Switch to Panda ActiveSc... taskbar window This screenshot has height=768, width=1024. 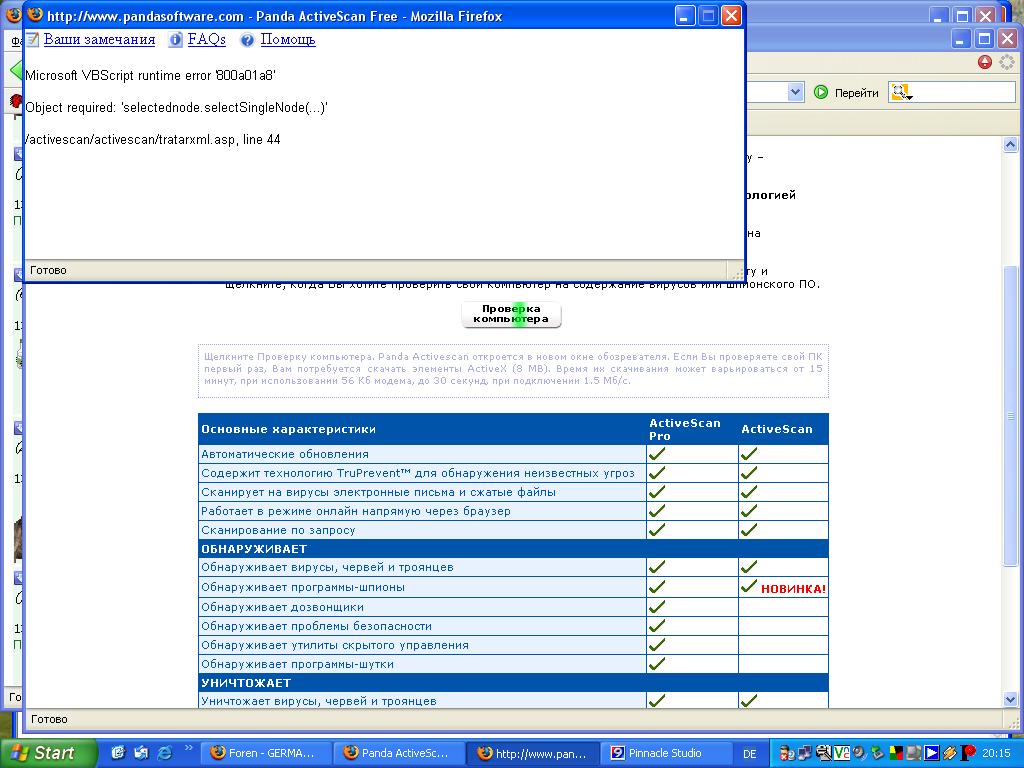pyautogui.click(x=399, y=753)
